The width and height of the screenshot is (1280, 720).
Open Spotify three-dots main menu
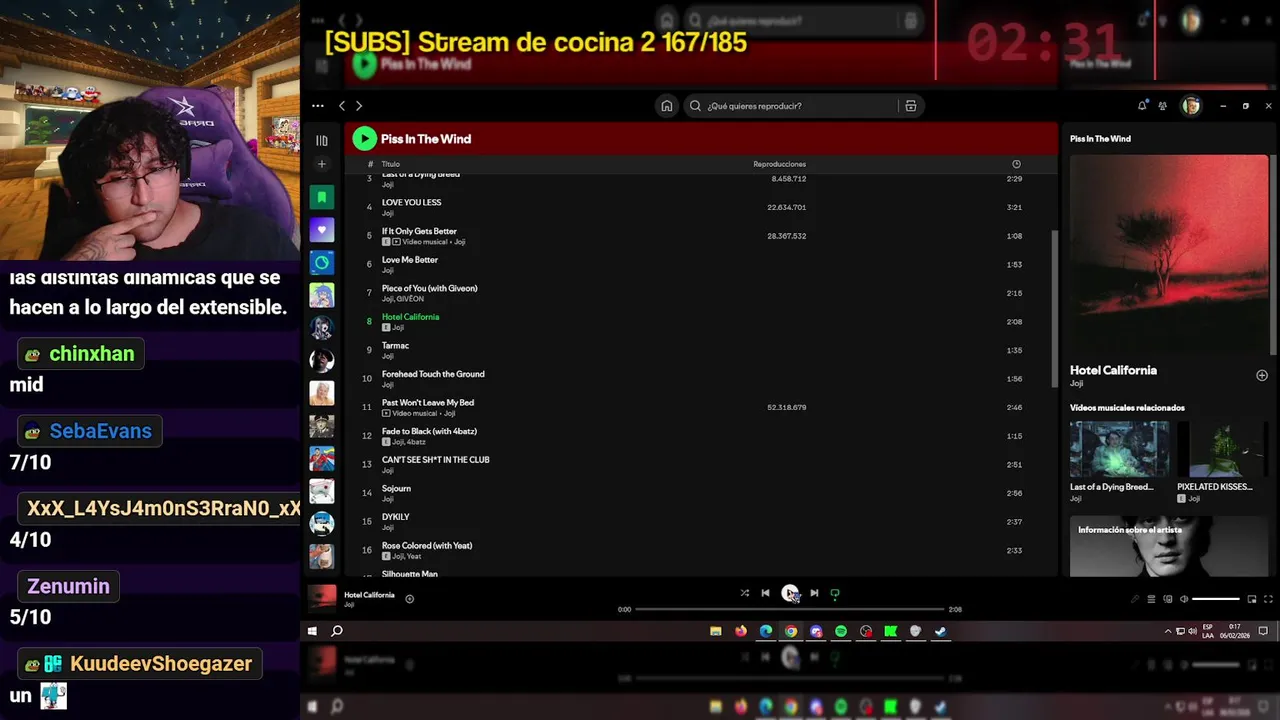pyautogui.click(x=318, y=106)
